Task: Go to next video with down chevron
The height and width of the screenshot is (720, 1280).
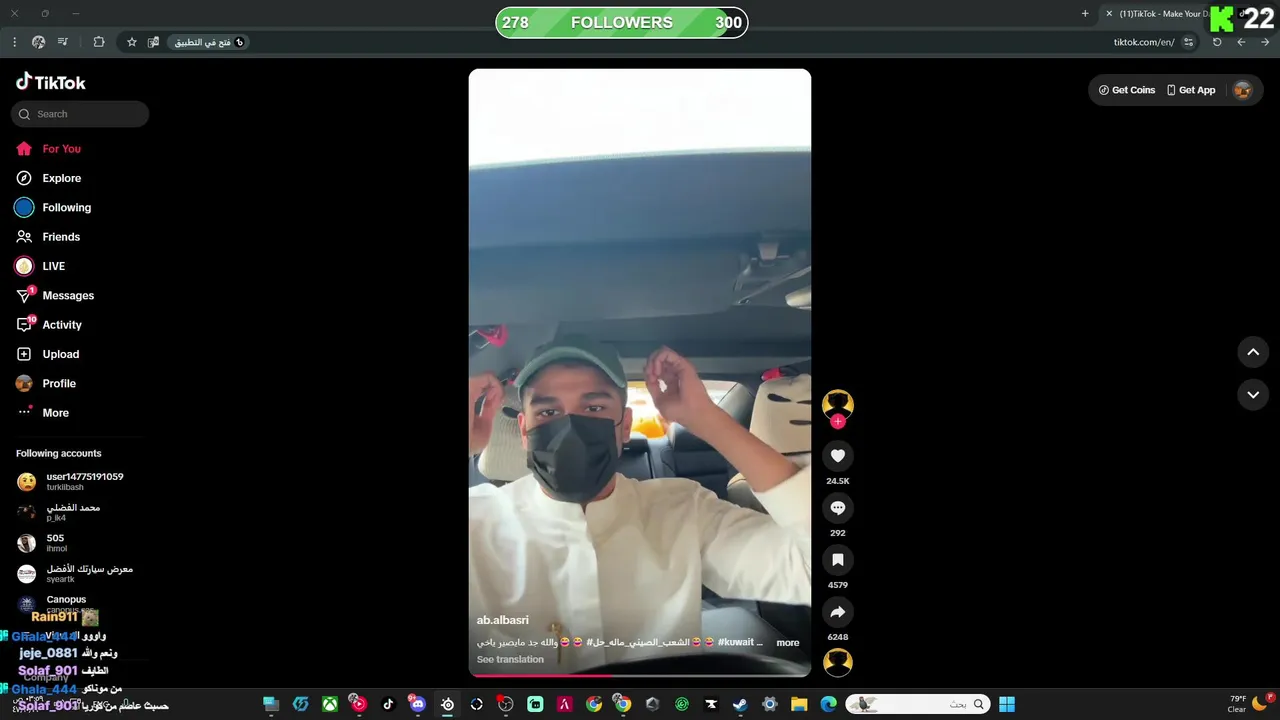Action: pos(1253,395)
